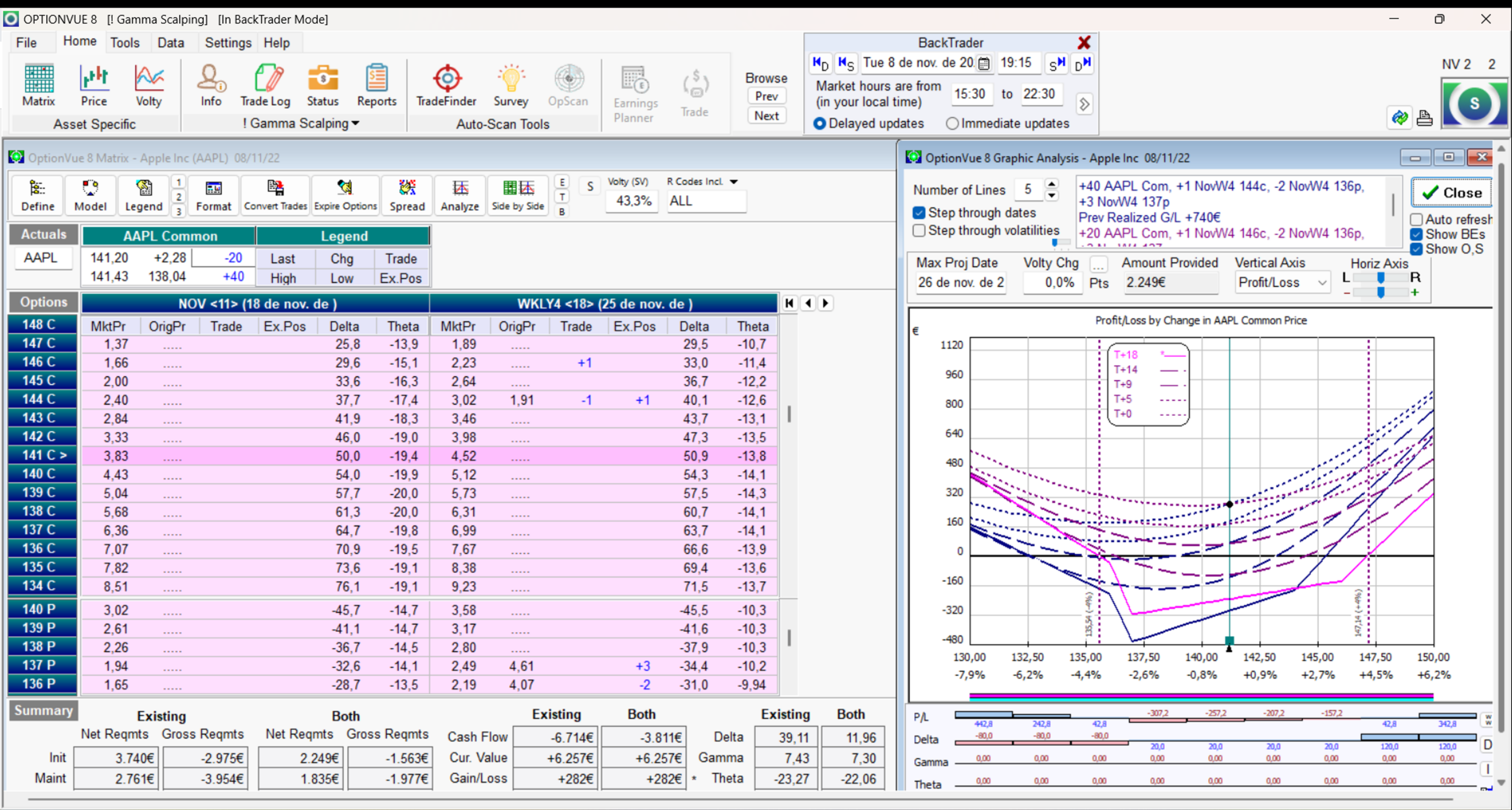Open the Reports icon
This screenshot has width=1512, height=810.
(x=377, y=86)
